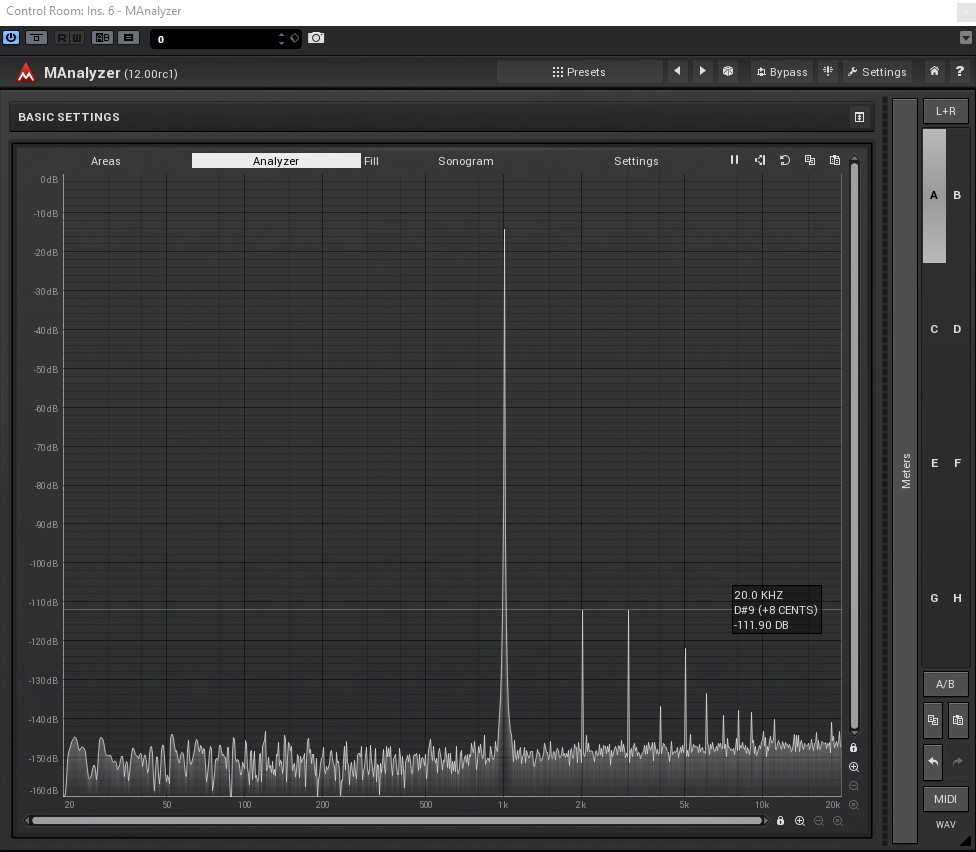The image size is (976, 852).
Task: Enable the R read automation button
Action: coord(62,38)
